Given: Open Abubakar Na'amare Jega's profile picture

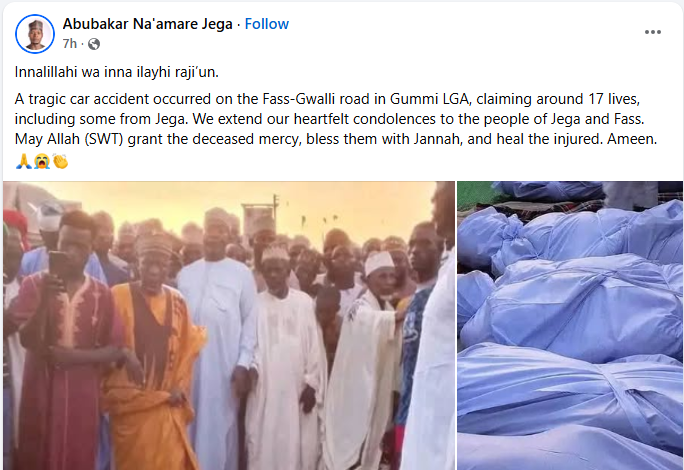Looking at the screenshot, I should click(x=35, y=34).
